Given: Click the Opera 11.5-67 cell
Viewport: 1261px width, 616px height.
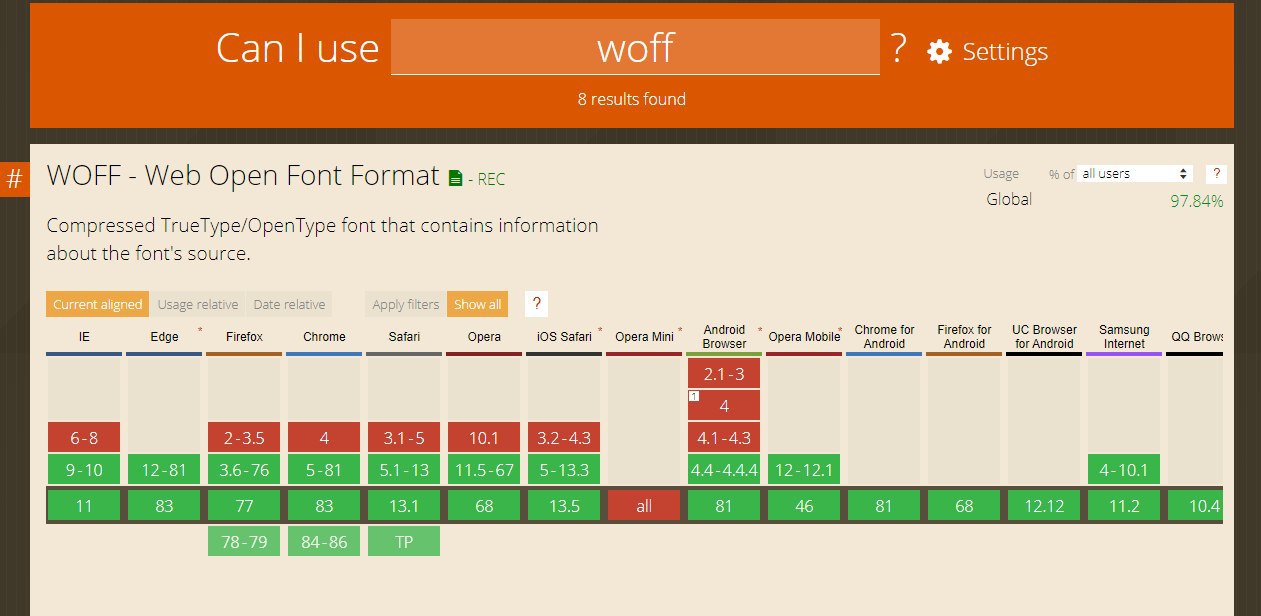Looking at the screenshot, I should (484, 469).
